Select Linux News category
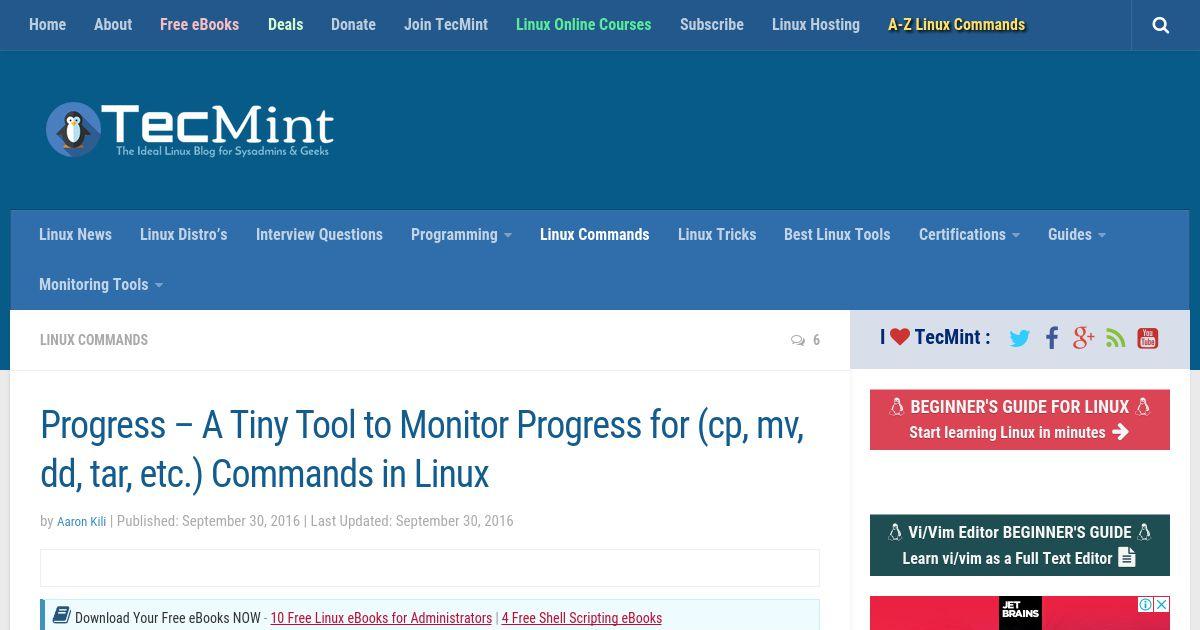Screen dimensions: 1200x630 pyautogui.click(x=75, y=234)
